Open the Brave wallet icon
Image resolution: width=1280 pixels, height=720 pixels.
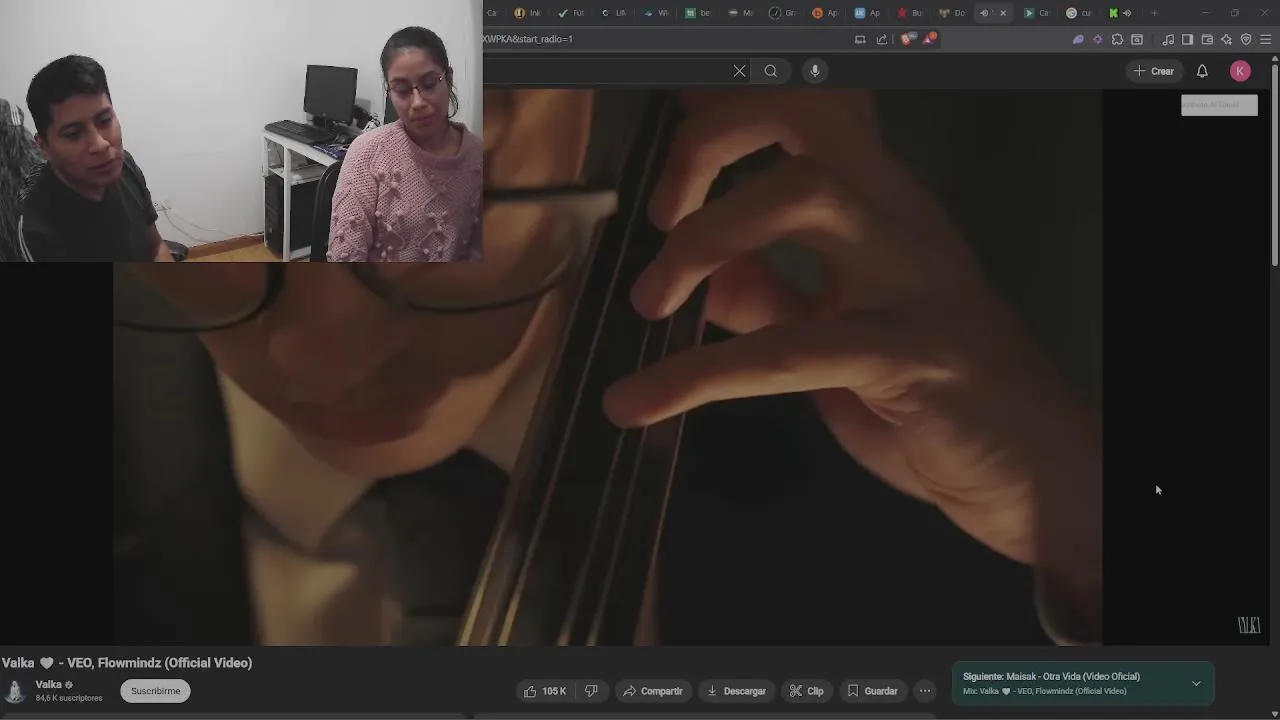[x=1207, y=39]
